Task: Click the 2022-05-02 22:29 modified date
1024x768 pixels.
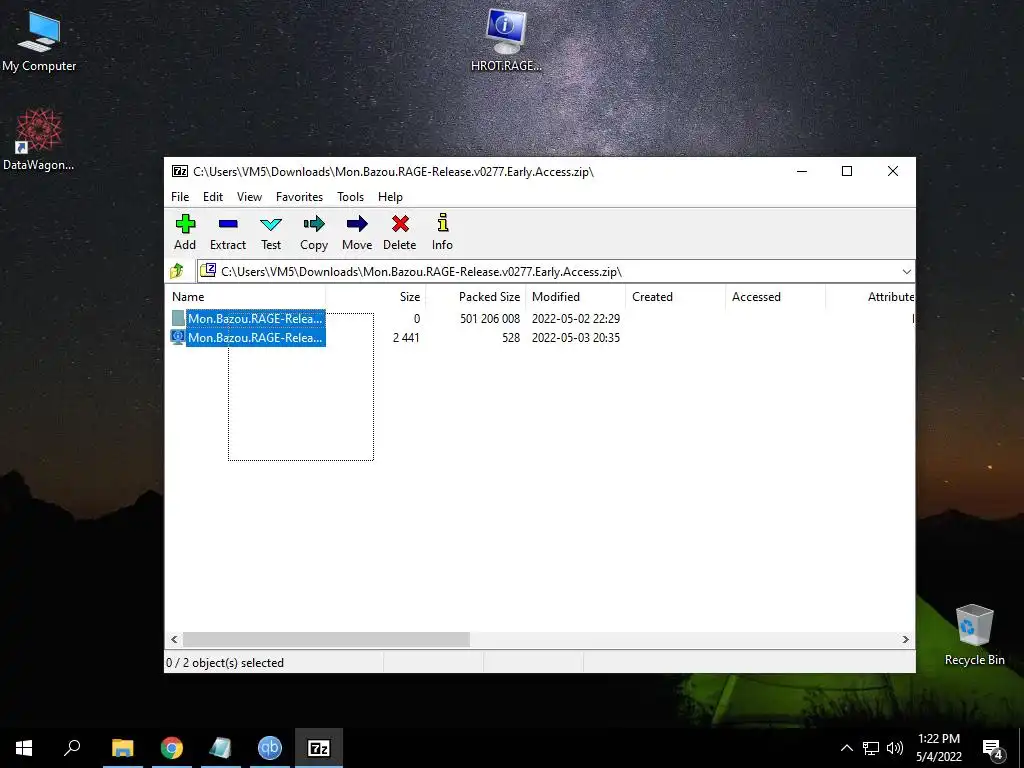Action: (576, 319)
